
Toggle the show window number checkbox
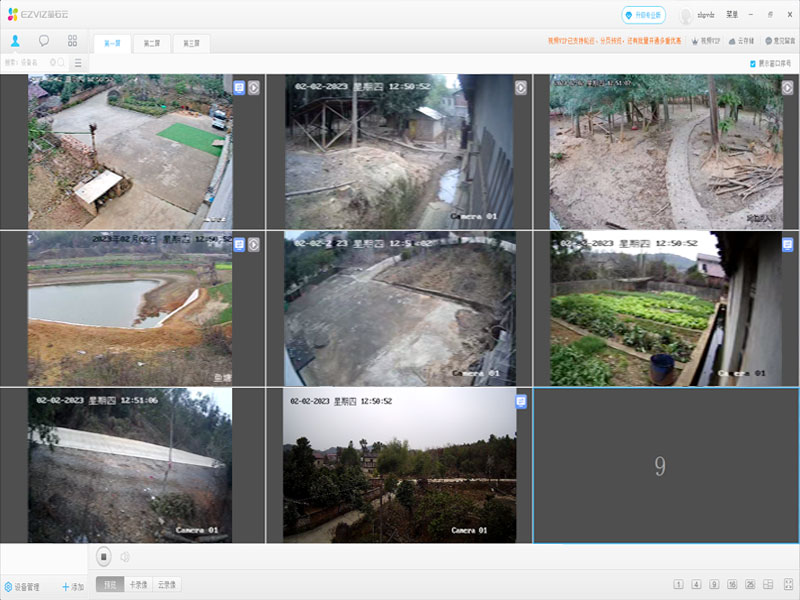(752, 63)
